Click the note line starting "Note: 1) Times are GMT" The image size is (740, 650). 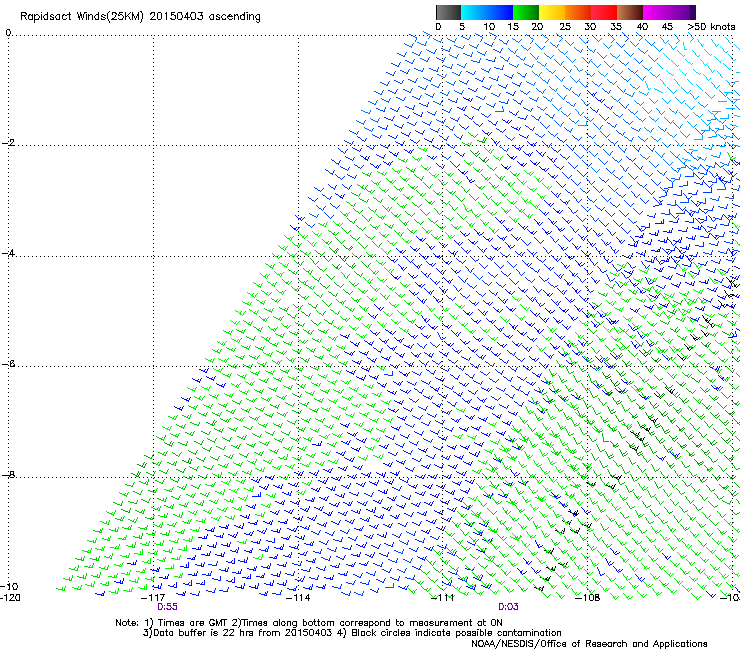click(309, 623)
